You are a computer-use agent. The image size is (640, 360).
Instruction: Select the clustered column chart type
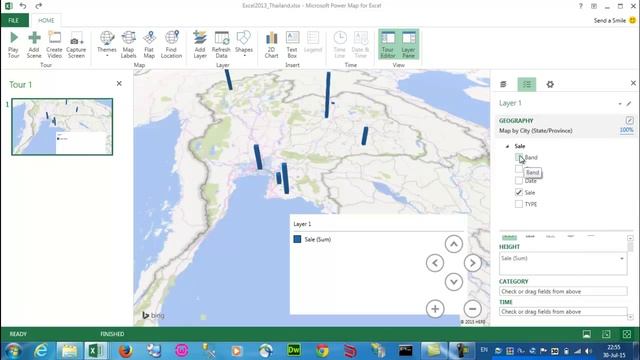(x=530, y=237)
